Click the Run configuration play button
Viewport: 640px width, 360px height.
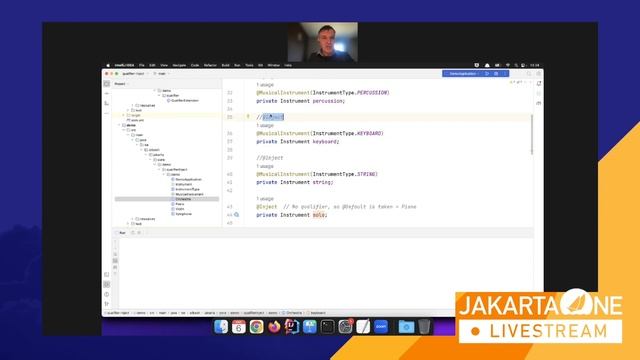(487, 74)
